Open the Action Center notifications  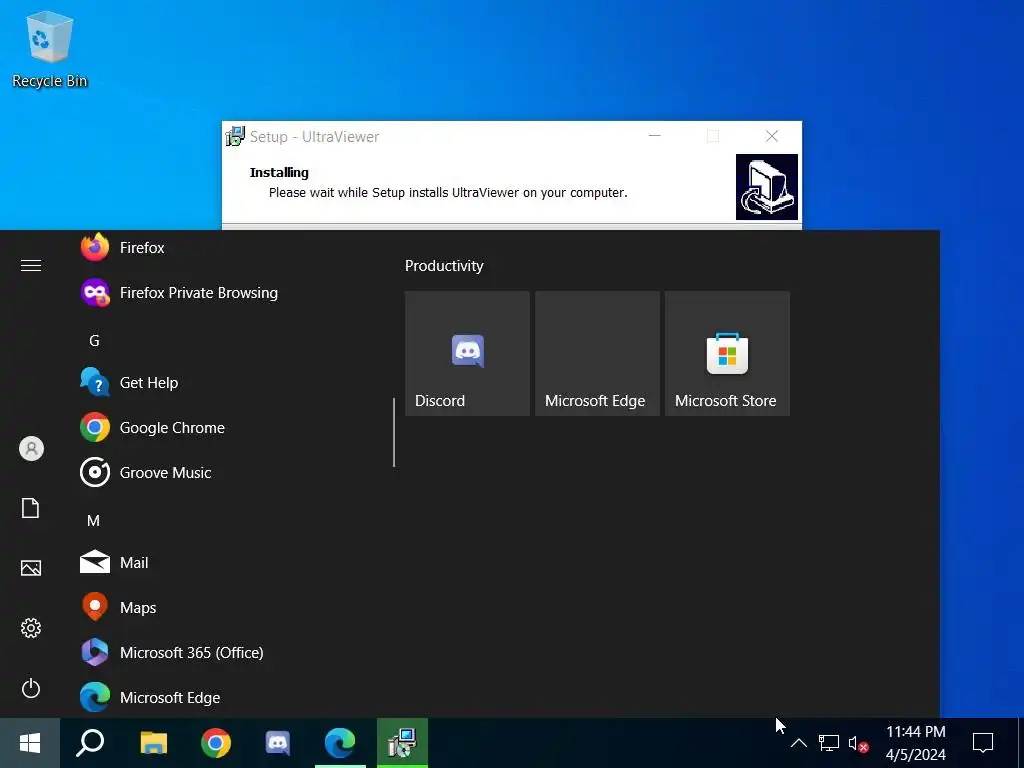tap(983, 743)
